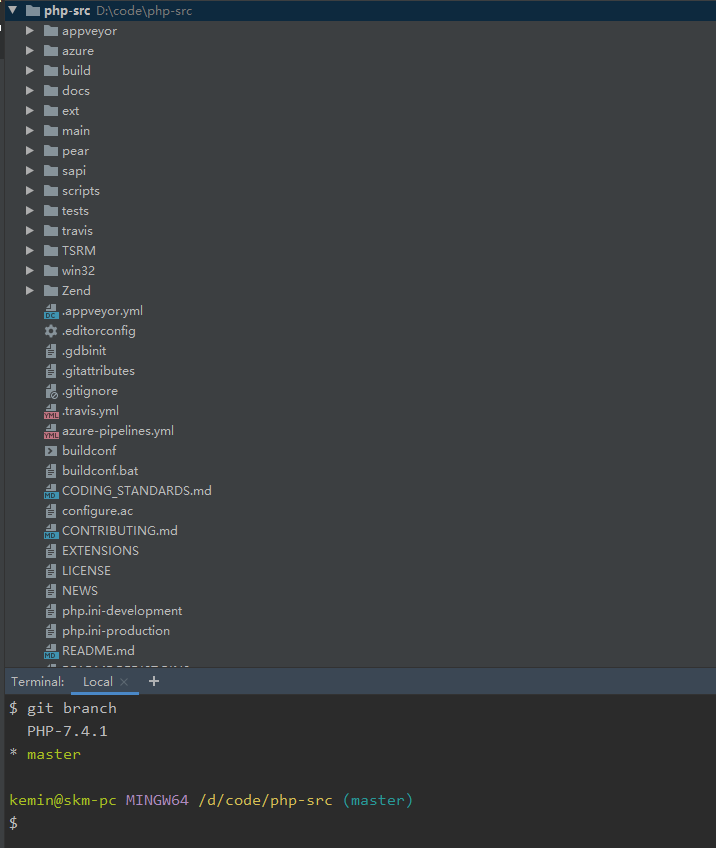Screen dimensions: 716x848
Task: Select the tests folder name
Action: pos(75,211)
